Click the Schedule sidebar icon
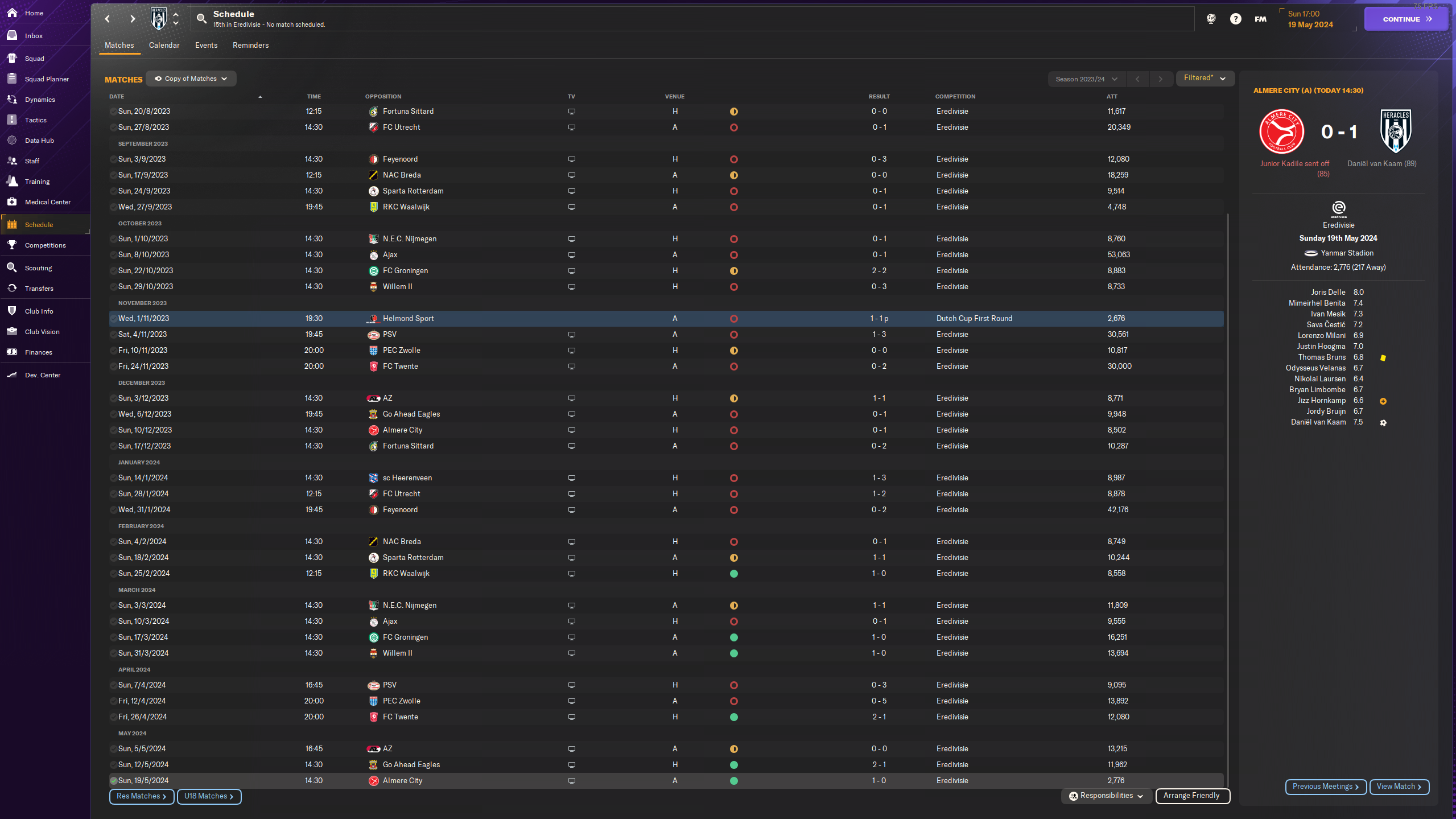 pos(14,224)
